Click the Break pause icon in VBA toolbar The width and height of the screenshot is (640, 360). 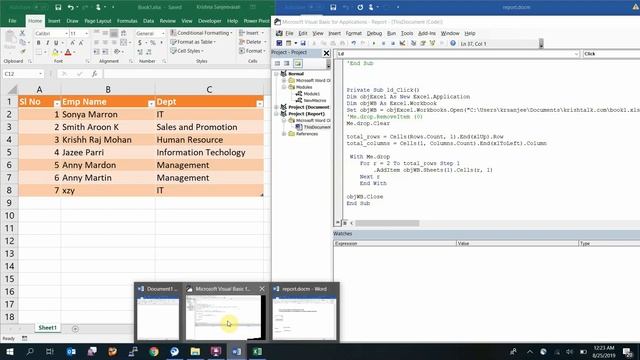pos(383,43)
